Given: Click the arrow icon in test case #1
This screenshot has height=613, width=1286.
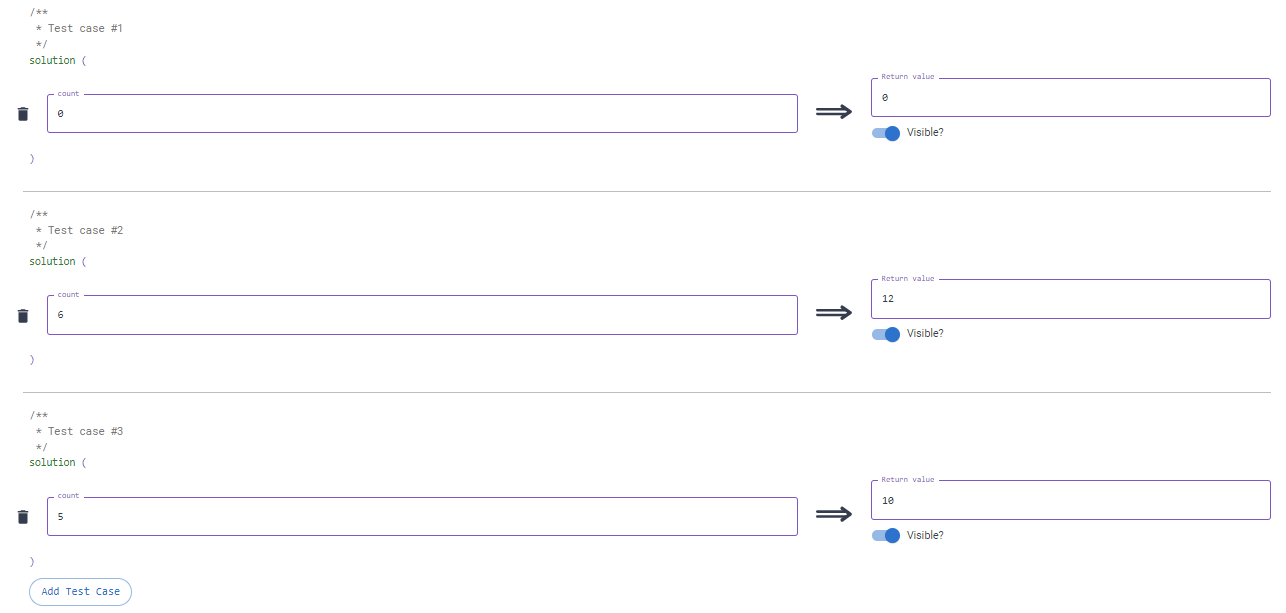Looking at the screenshot, I should [x=834, y=112].
